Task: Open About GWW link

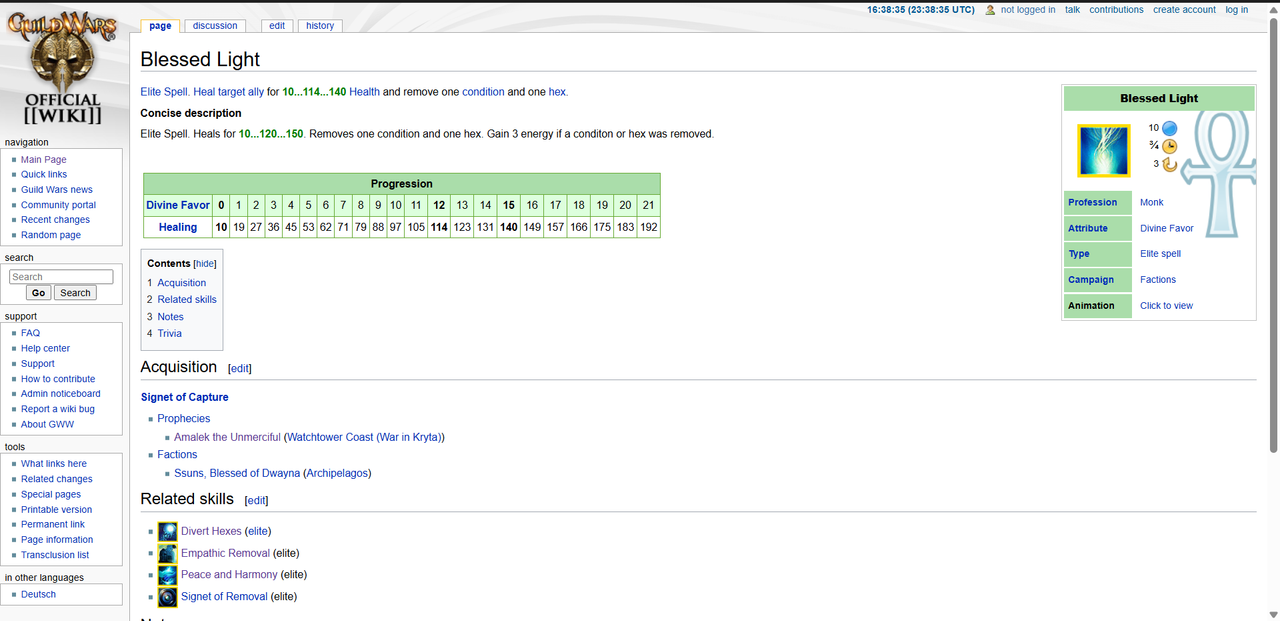Action: [47, 424]
